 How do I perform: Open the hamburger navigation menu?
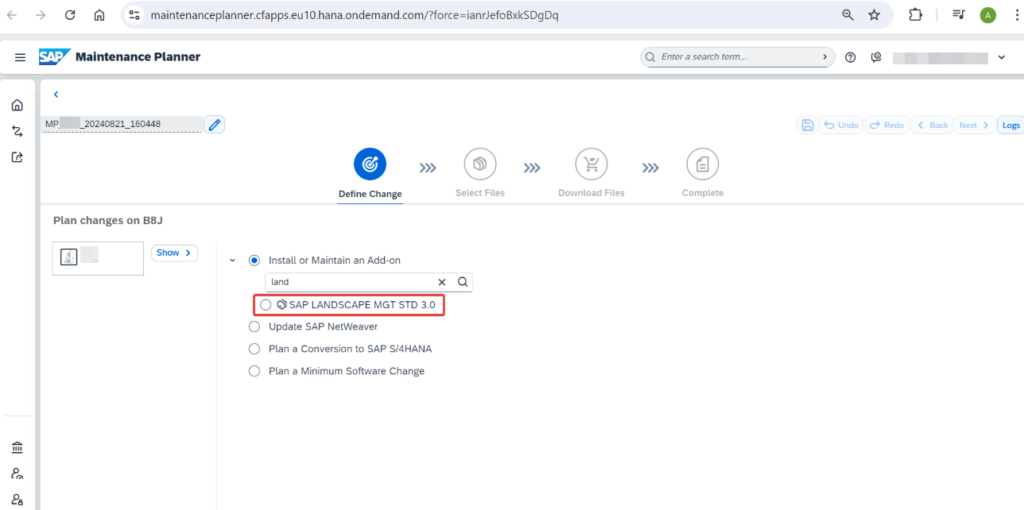[x=20, y=57]
